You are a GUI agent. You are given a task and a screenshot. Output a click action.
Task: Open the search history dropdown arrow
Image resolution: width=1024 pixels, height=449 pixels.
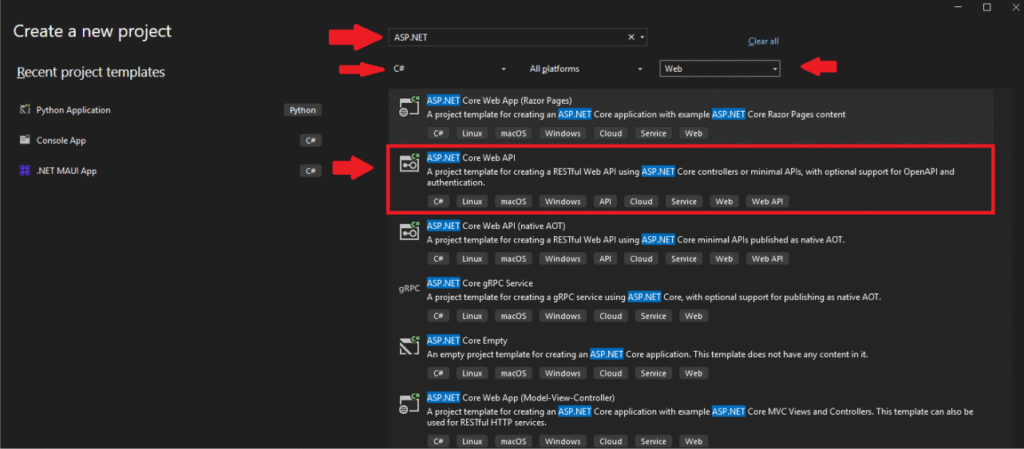(642, 37)
